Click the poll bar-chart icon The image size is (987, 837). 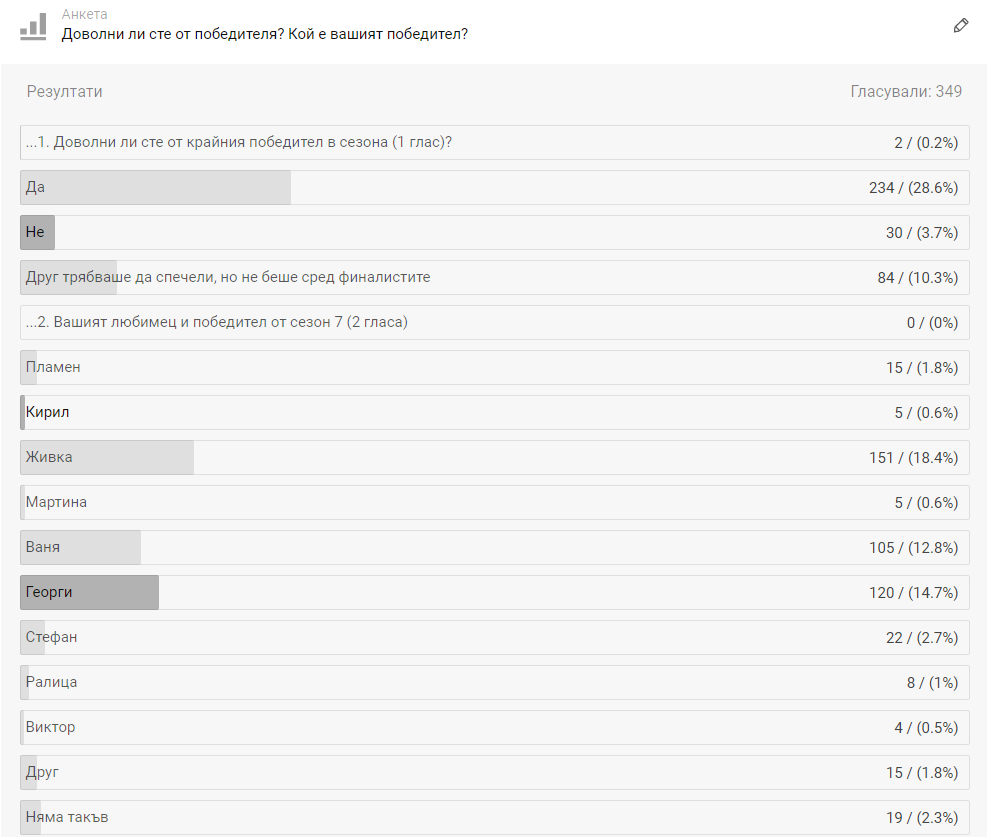tap(33, 26)
